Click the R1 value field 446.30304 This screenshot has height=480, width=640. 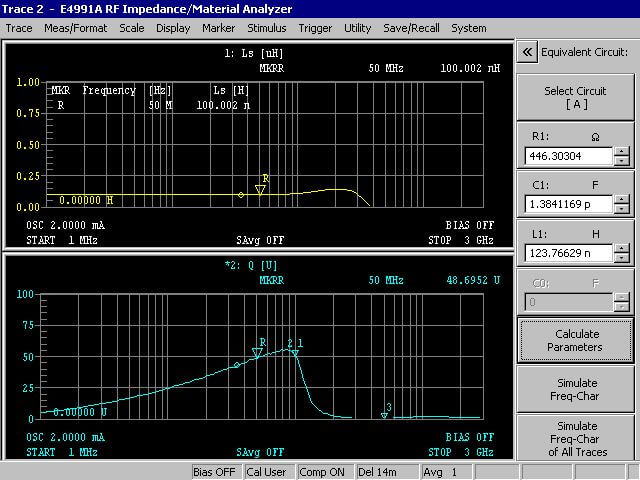(x=569, y=156)
